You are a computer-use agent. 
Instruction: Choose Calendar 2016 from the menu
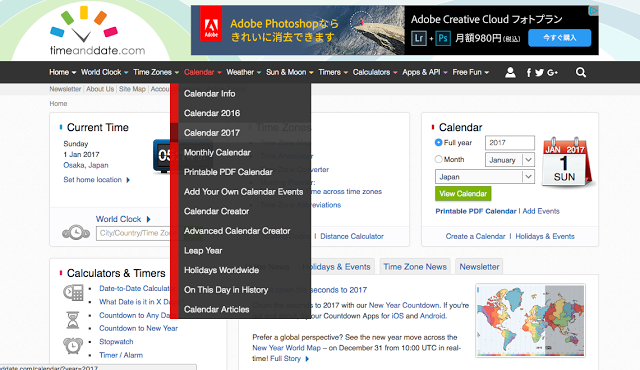pos(241,113)
